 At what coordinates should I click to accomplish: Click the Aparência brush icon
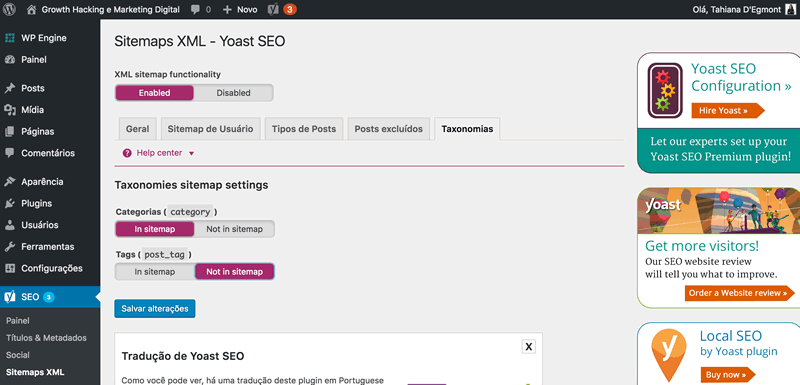[9, 182]
